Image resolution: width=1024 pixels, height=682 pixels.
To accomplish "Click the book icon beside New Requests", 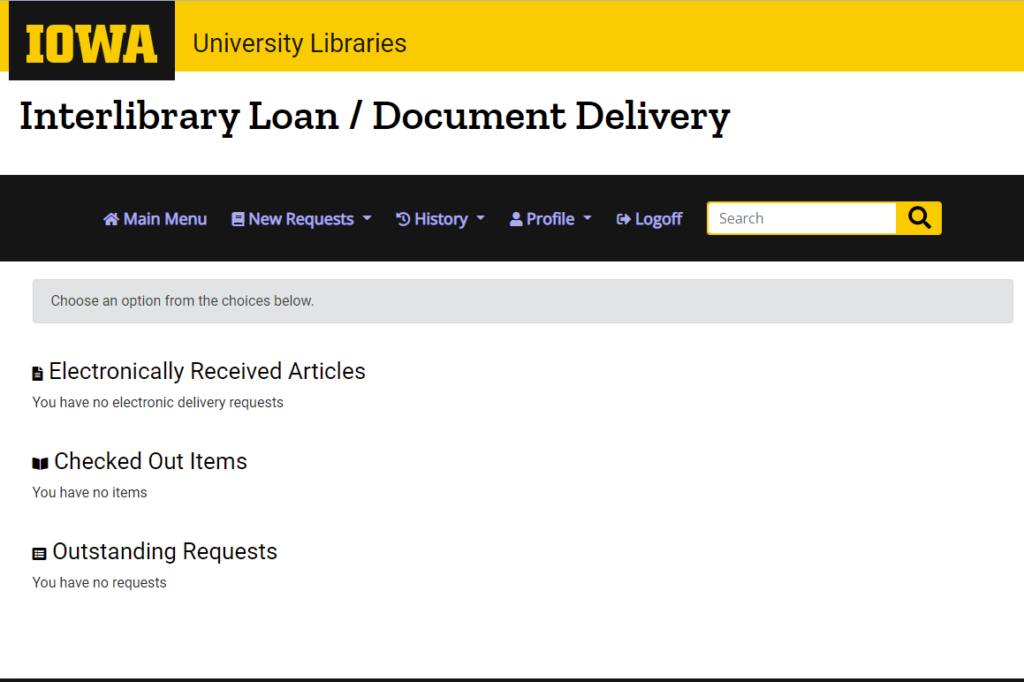I will tap(238, 219).
